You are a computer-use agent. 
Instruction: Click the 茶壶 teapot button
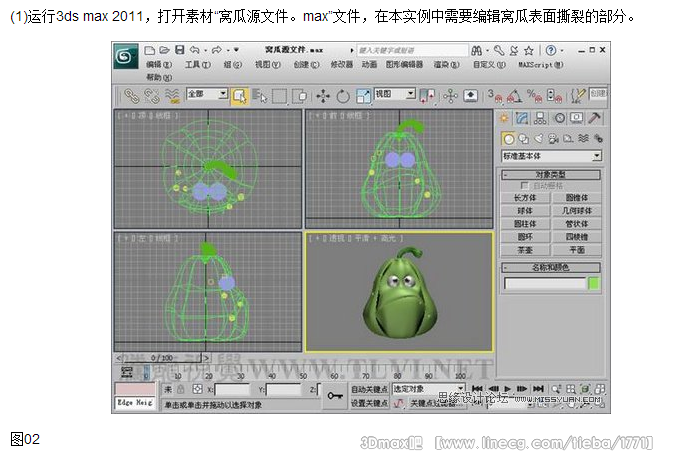tap(525, 250)
